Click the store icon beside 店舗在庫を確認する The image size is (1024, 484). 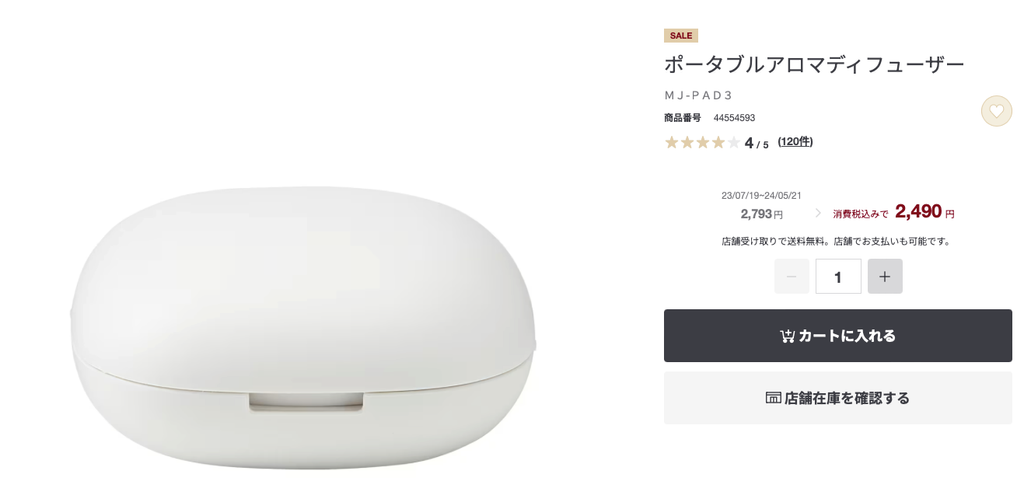click(x=773, y=398)
